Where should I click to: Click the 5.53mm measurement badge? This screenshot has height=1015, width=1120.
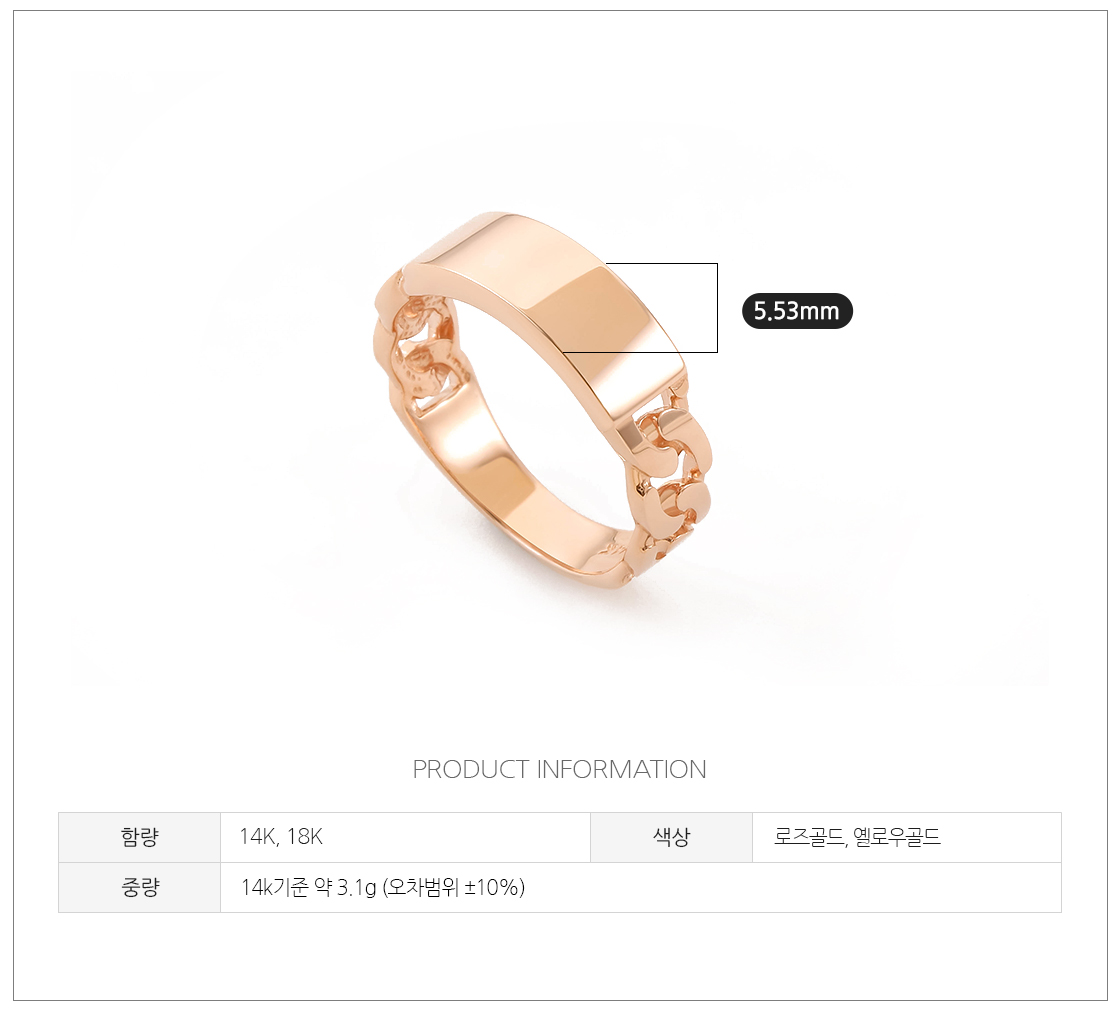(x=797, y=311)
